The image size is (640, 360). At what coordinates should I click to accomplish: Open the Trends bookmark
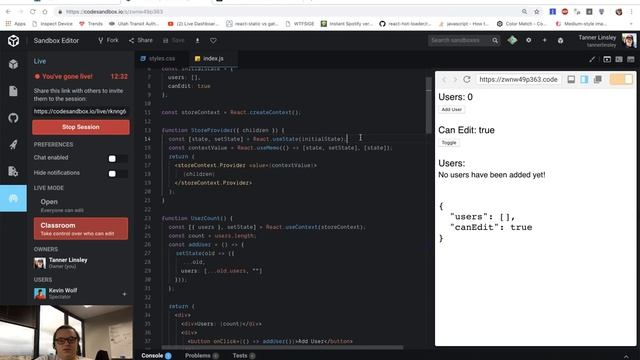91,24
